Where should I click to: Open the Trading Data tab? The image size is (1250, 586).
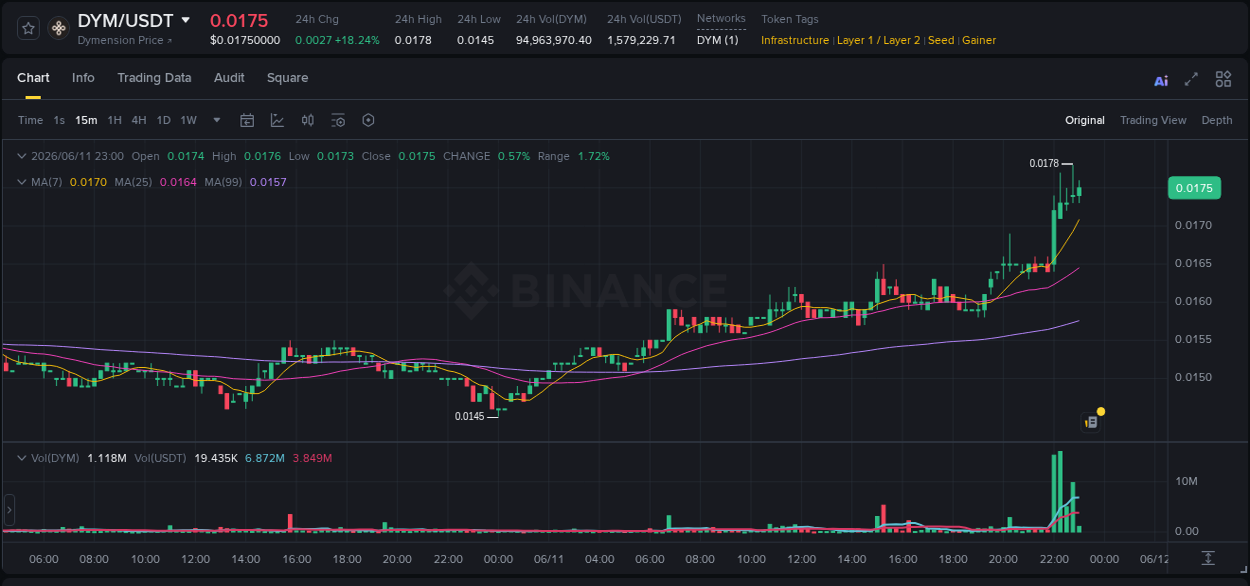click(x=154, y=78)
